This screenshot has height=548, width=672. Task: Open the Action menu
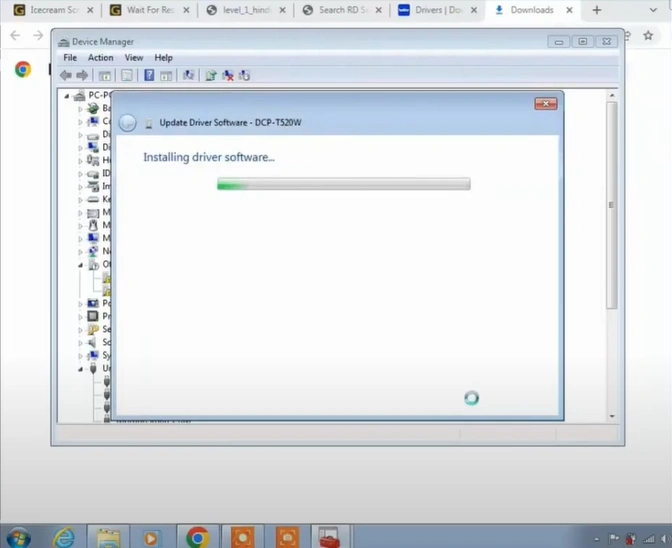click(x=100, y=58)
